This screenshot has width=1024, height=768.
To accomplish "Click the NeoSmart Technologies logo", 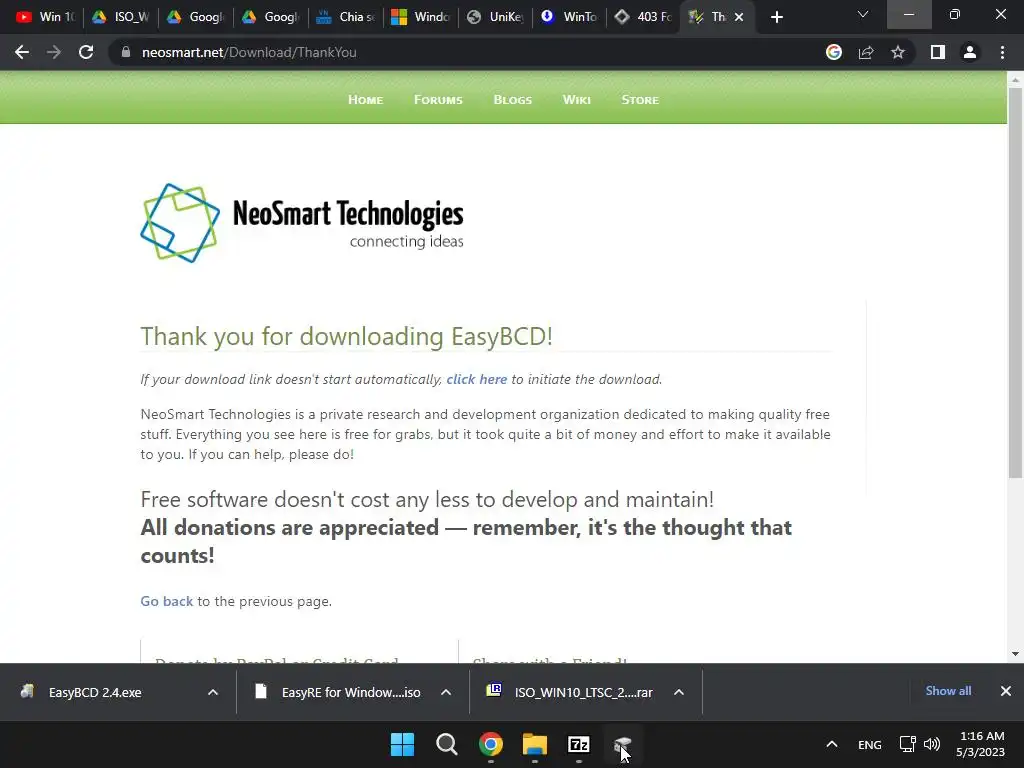I will pos(302,223).
